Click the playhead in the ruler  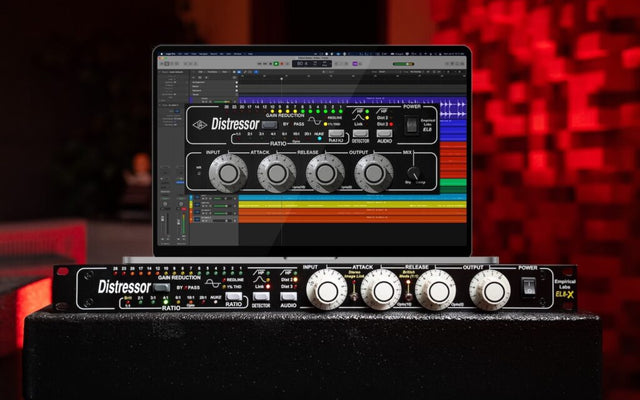click(x=282, y=78)
